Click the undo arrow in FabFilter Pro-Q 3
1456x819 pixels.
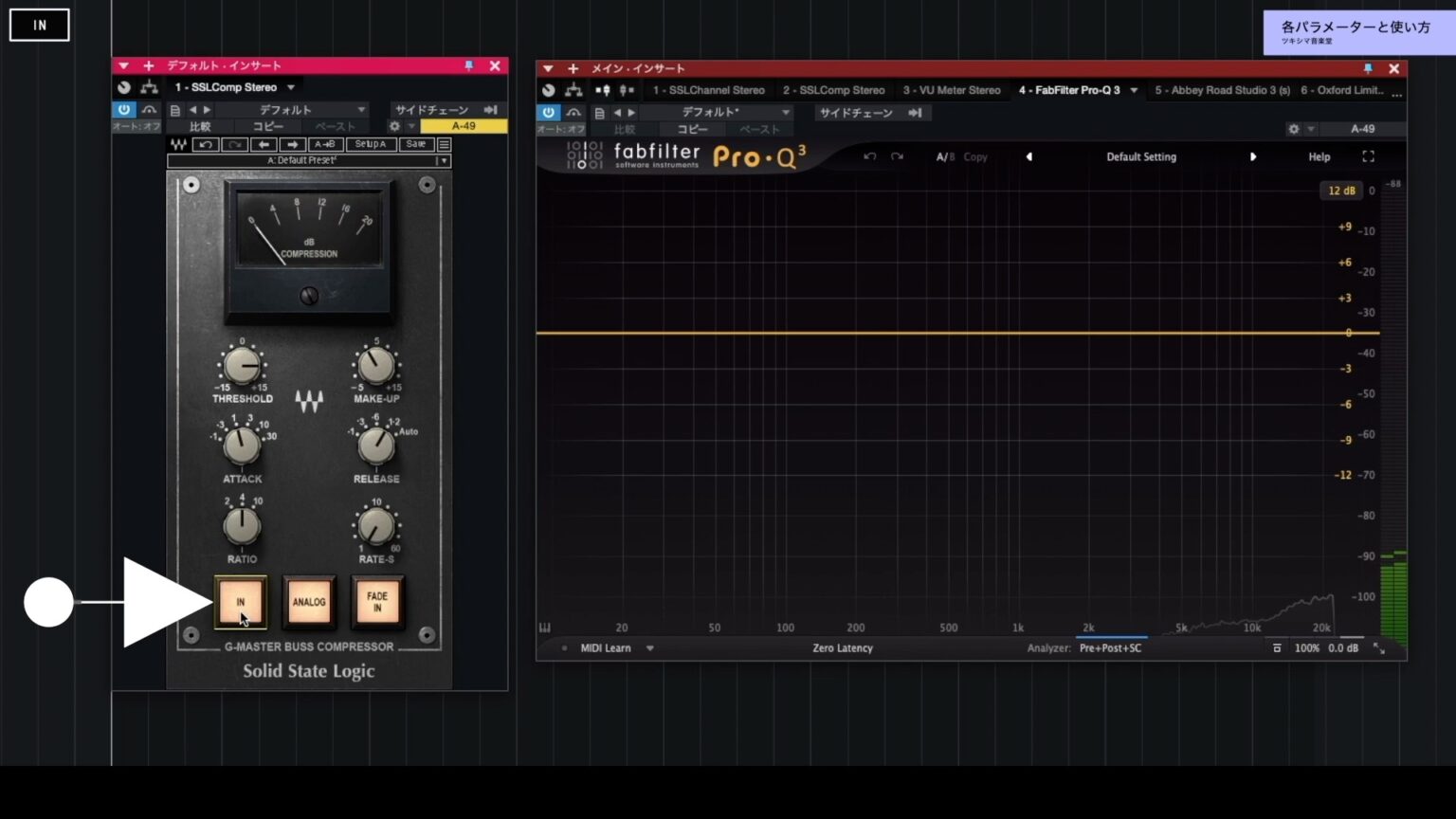tap(869, 156)
